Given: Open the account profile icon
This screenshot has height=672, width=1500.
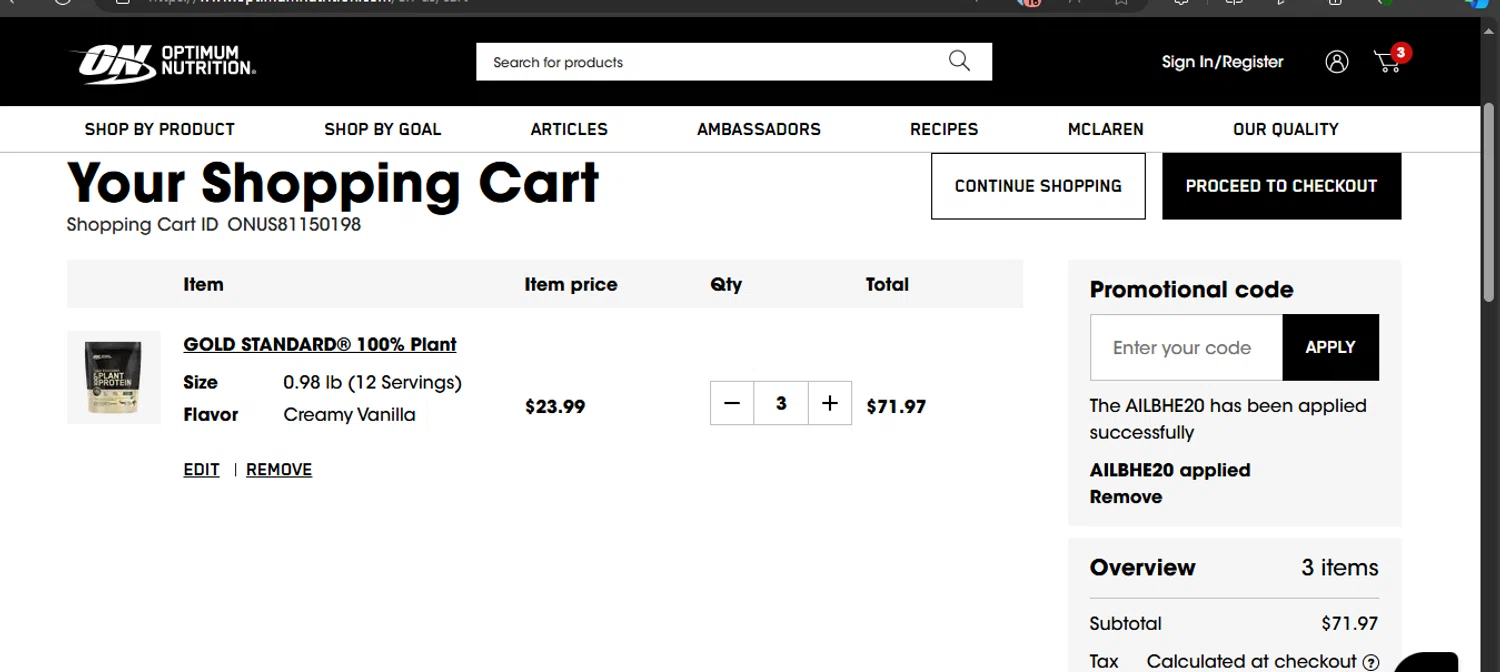Looking at the screenshot, I should 1336,62.
